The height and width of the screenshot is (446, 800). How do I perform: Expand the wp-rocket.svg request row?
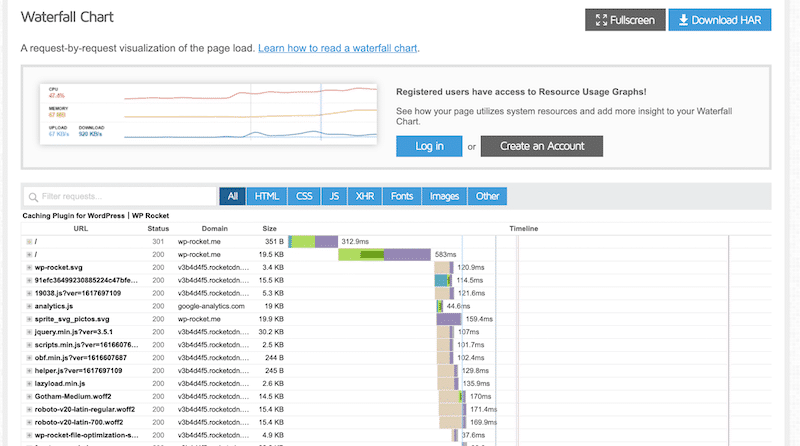[x=29, y=267]
